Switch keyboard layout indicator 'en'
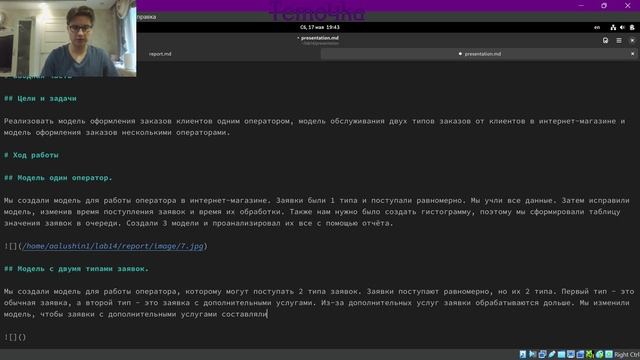Screen dimensions: 640x360 (x=597, y=27)
